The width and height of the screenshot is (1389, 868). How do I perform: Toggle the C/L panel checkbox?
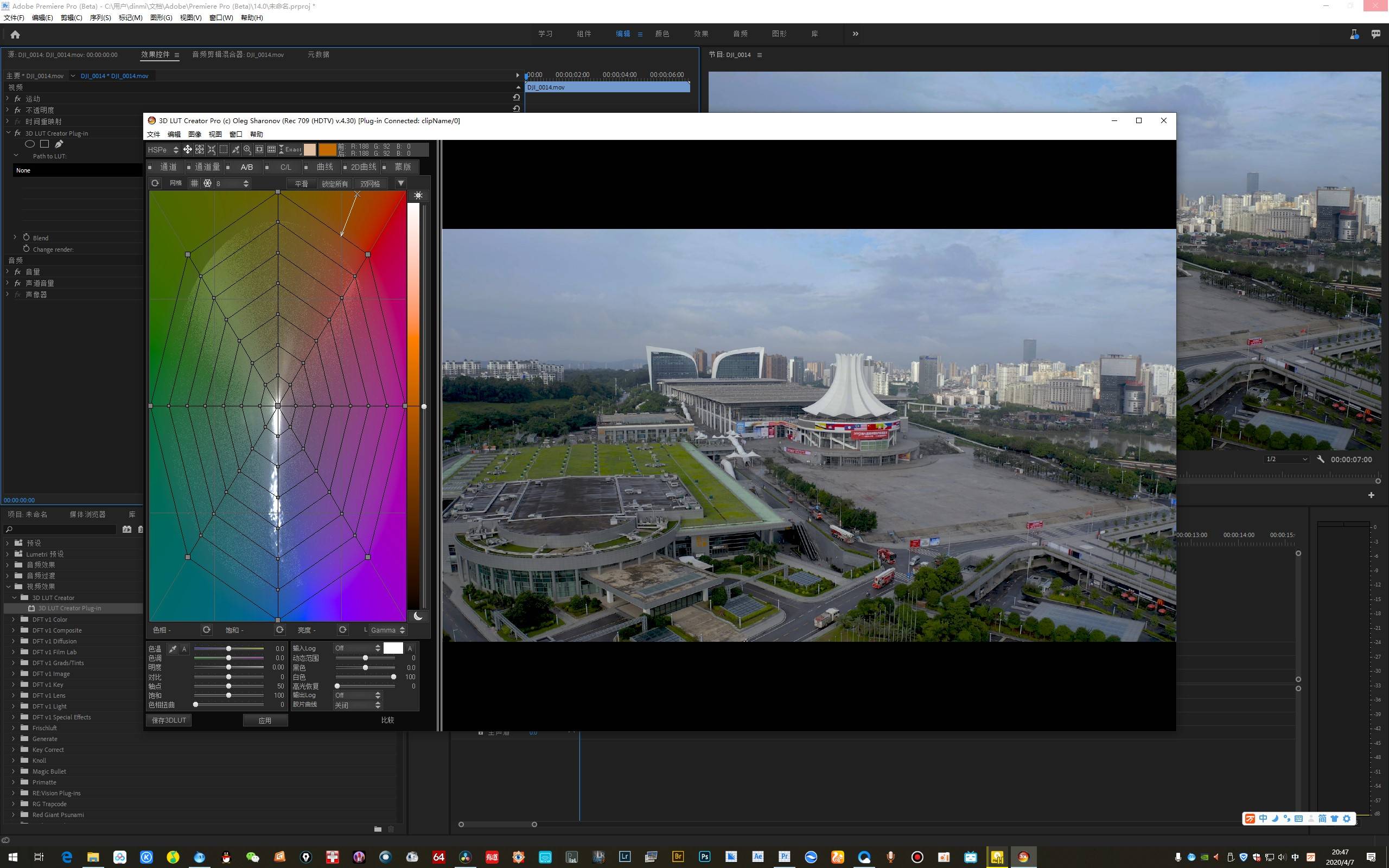[267, 167]
